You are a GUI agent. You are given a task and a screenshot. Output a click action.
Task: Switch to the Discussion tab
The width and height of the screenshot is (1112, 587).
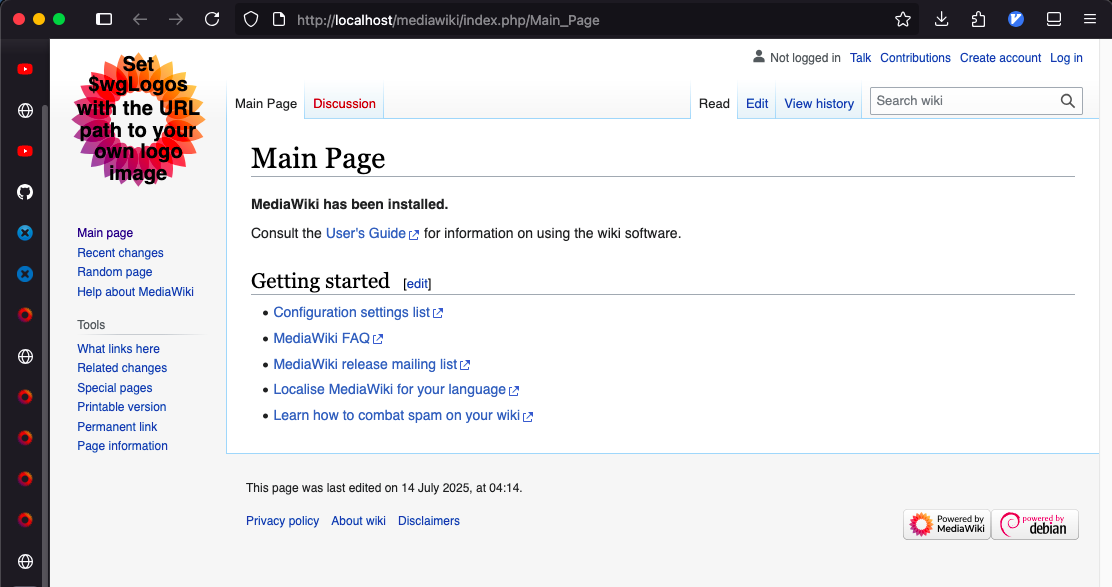click(x=344, y=104)
